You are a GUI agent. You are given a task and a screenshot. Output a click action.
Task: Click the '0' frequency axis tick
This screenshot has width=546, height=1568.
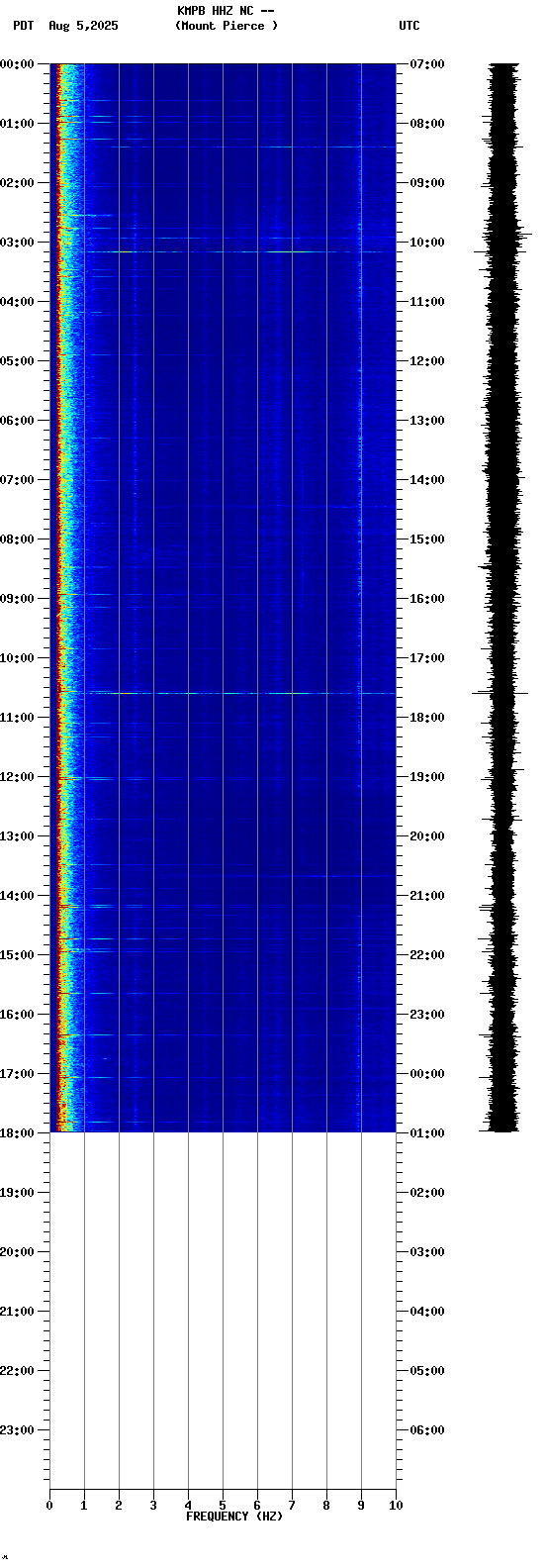[x=49, y=1506]
